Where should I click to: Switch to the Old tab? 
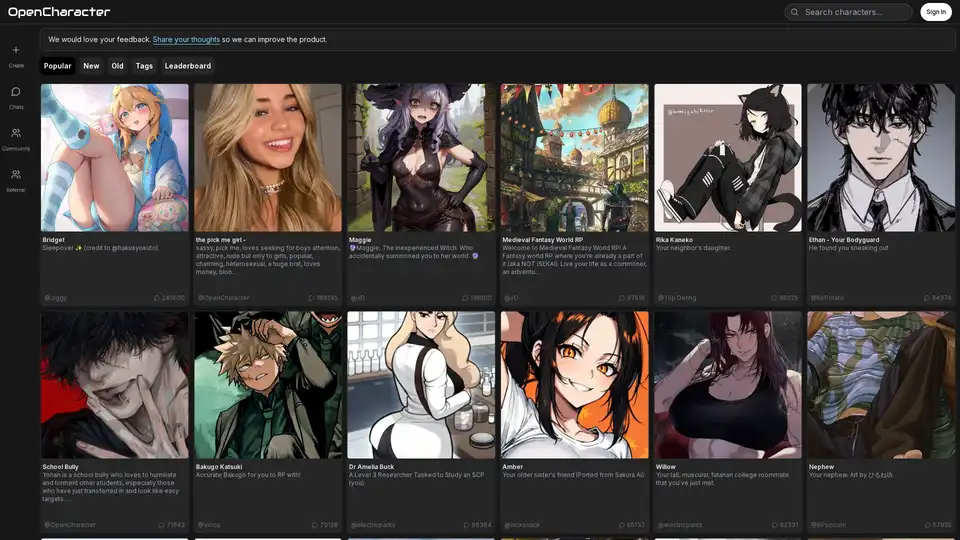coord(118,66)
